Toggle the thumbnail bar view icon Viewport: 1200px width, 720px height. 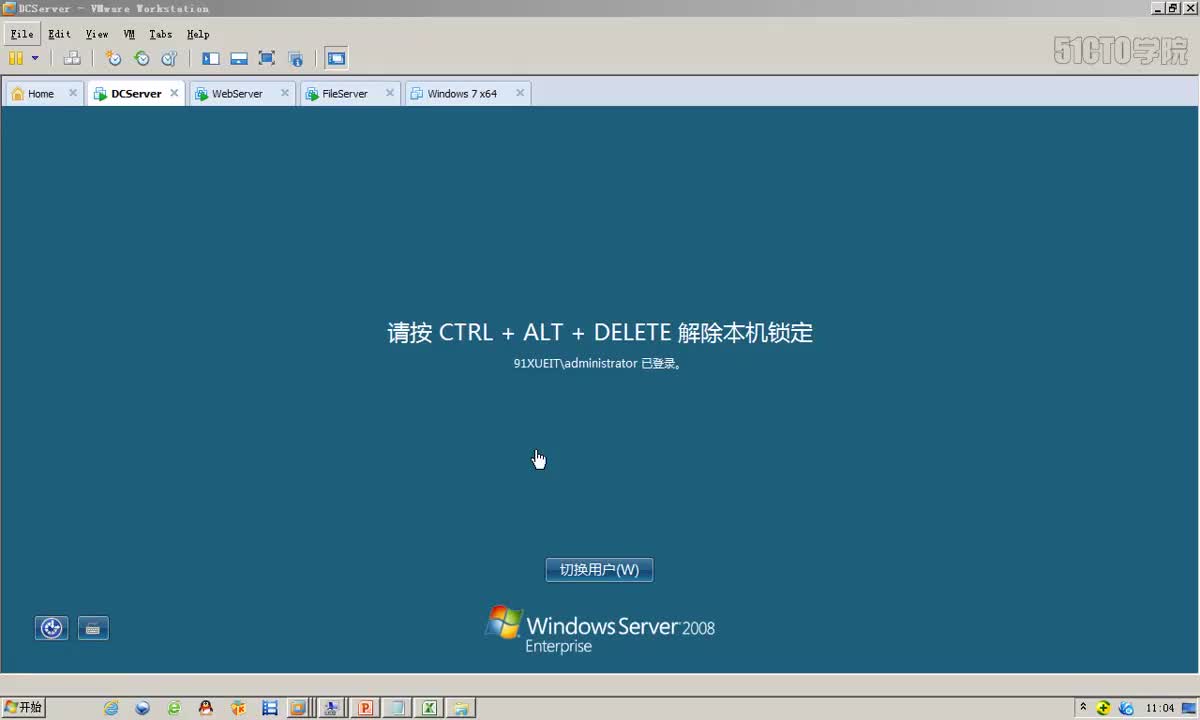pos(239,58)
